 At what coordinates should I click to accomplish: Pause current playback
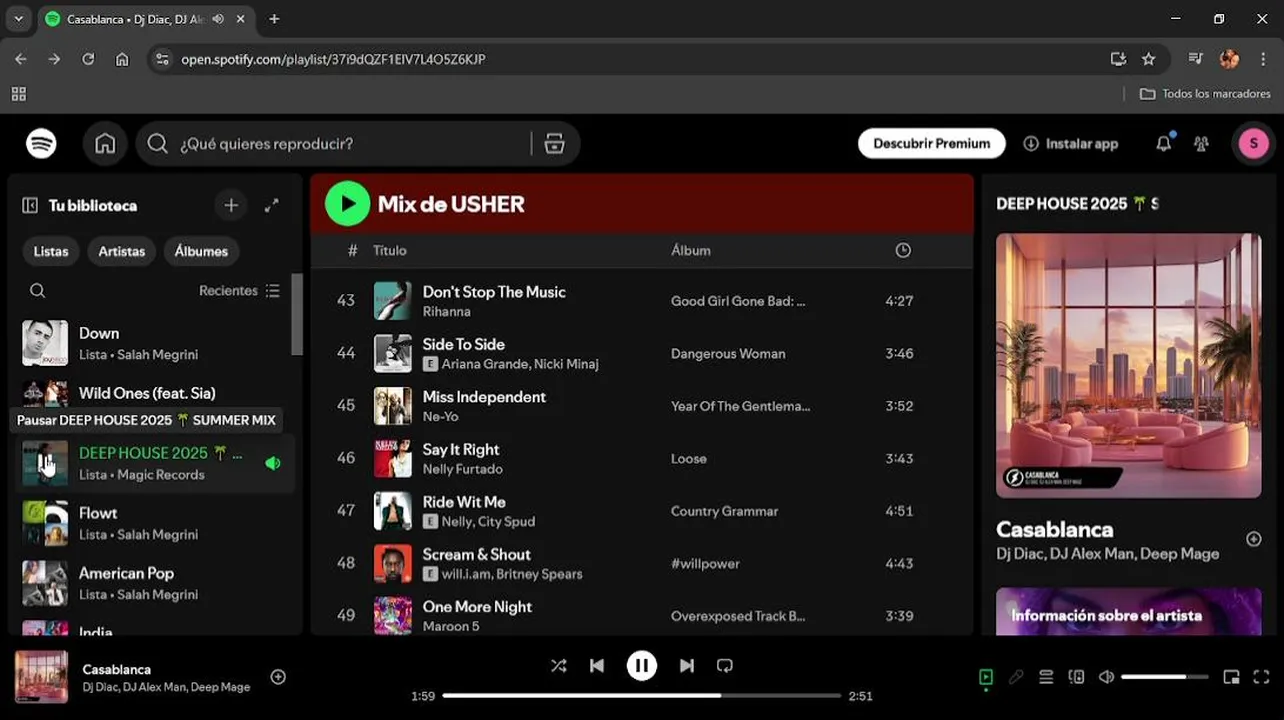(642, 666)
